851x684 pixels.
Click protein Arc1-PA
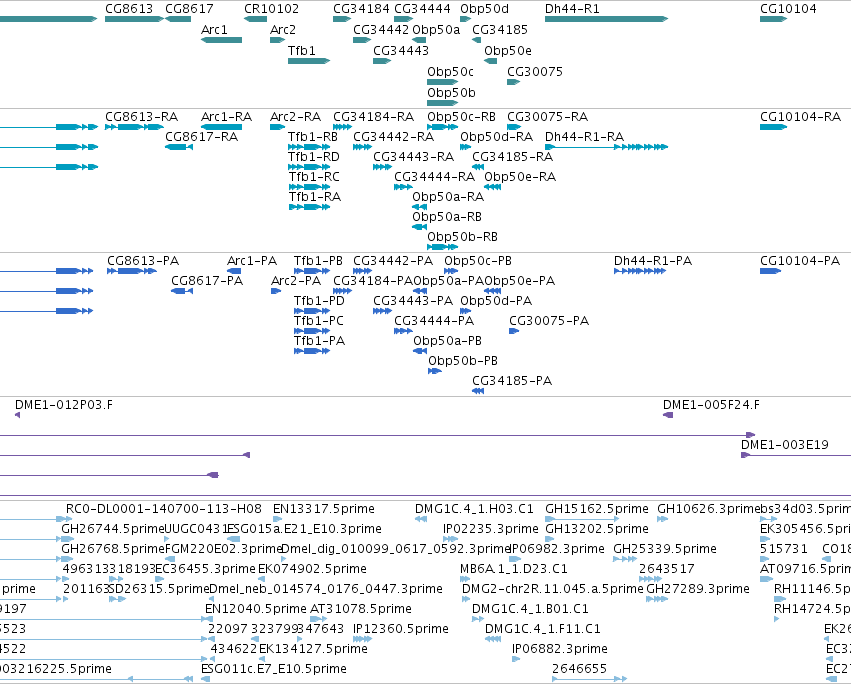[x=234, y=271]
